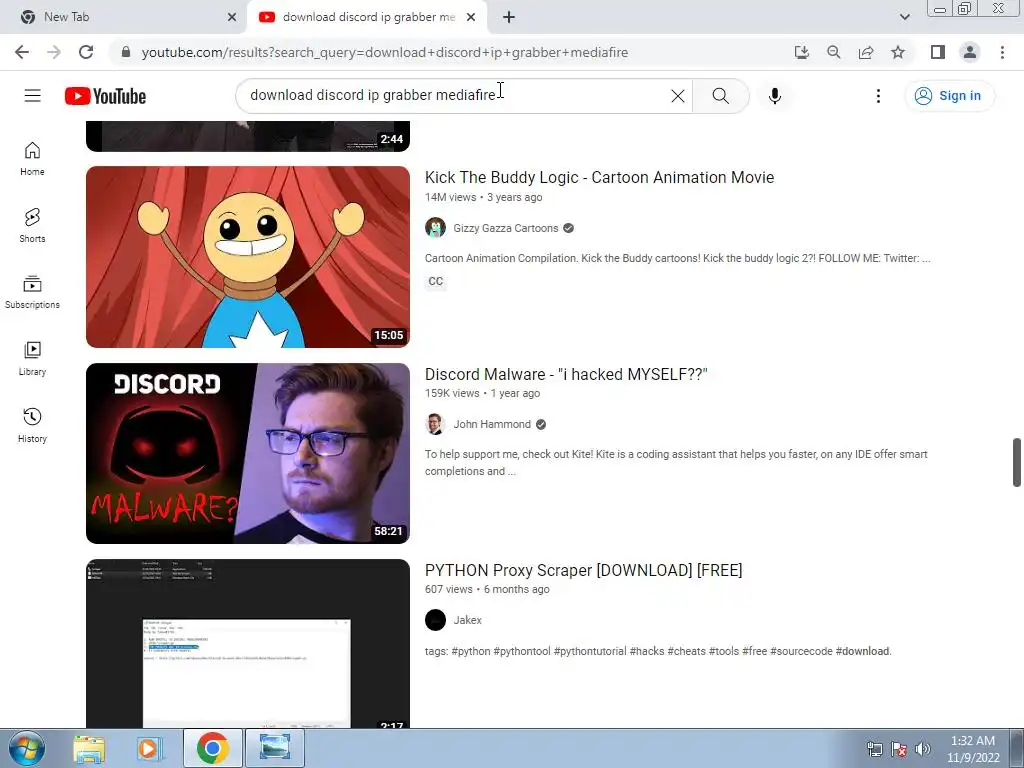The width and height of the screenshot is (1024, 768).
Task: Click Chrome taskbar icon
Action: click(x=212, y=748)
